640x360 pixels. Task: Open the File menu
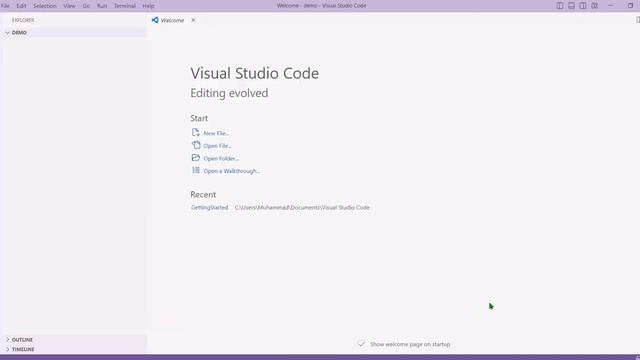pos(5,6)
